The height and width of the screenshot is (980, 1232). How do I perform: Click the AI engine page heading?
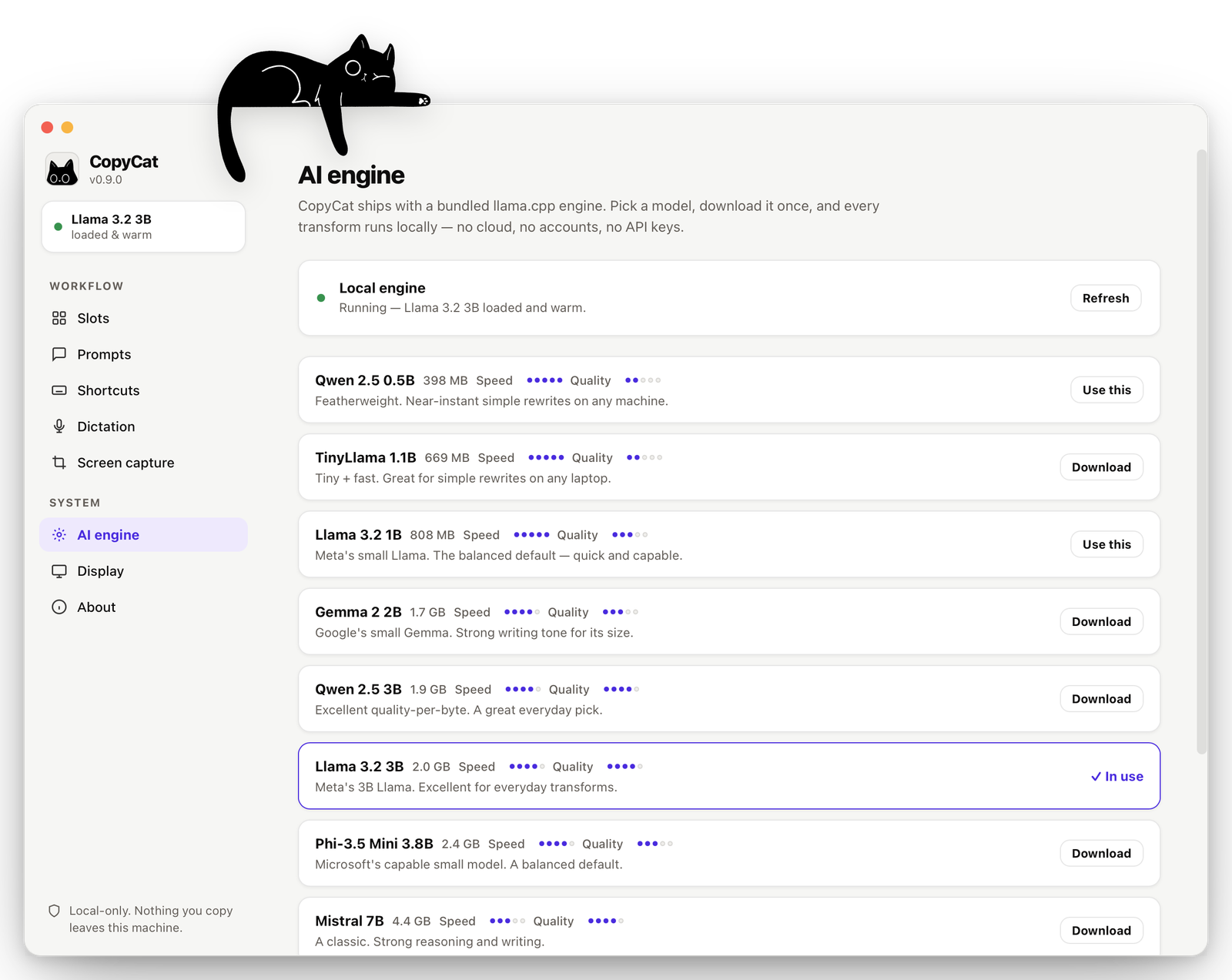tap(351, 176)
